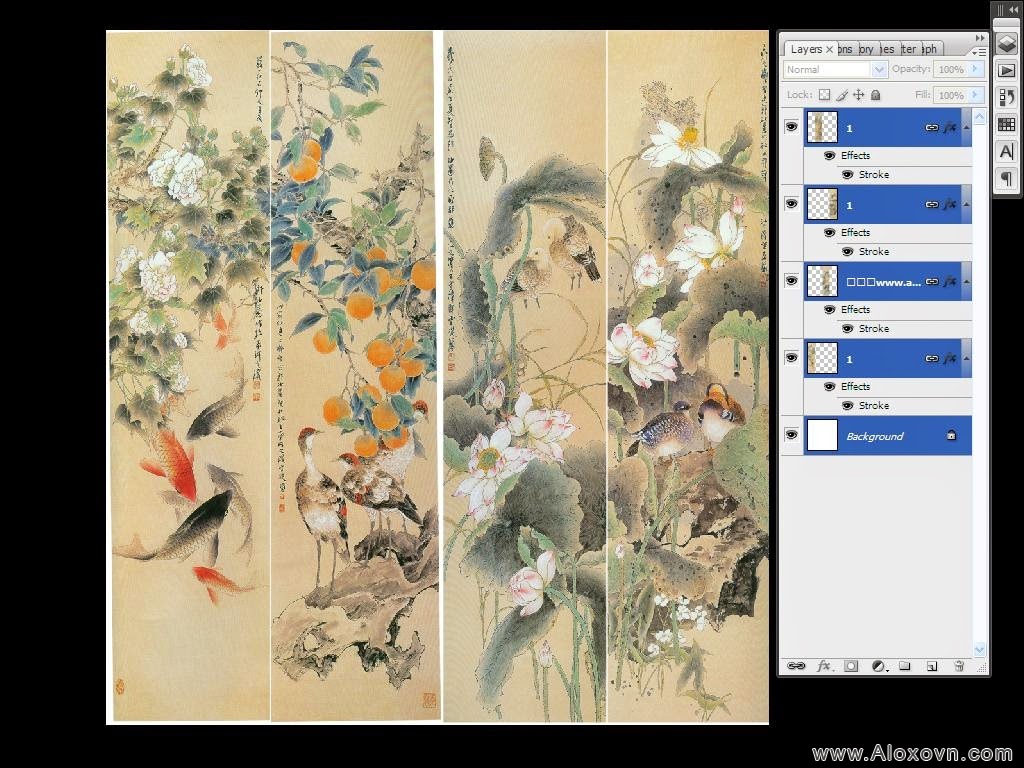Toggle Effects visibility on the www.a layer

[x=829, y=310]
